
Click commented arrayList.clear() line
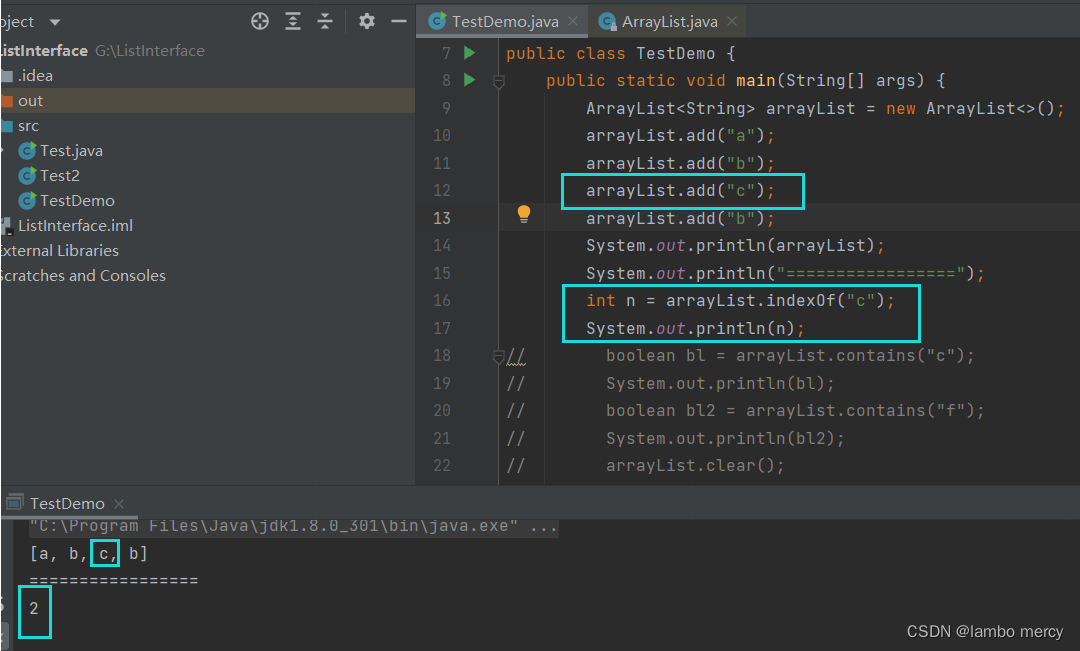point(695,466)
